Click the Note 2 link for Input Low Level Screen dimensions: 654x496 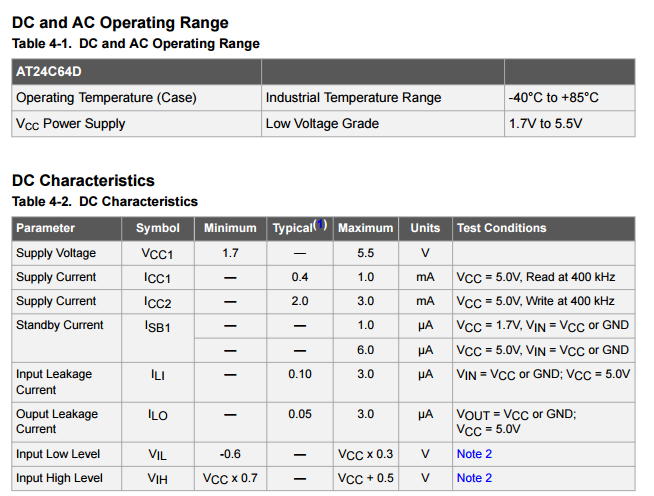pyautogui.click(x=474, y=454)
